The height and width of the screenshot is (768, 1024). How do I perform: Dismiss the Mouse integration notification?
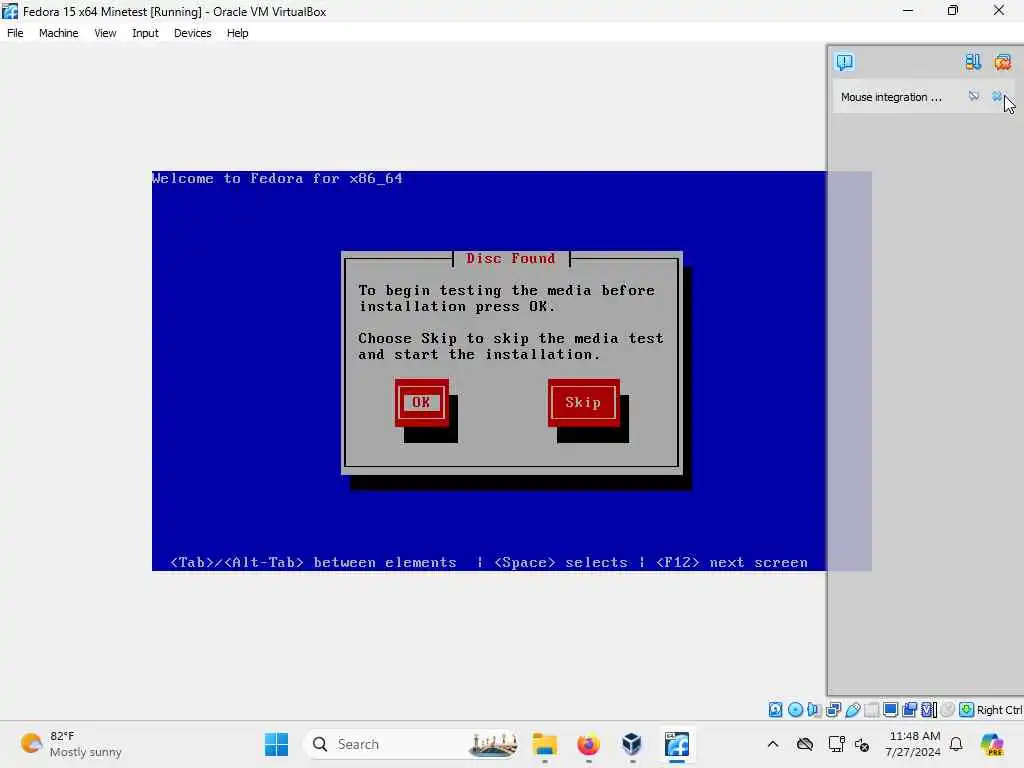click(x=997, y=97)
